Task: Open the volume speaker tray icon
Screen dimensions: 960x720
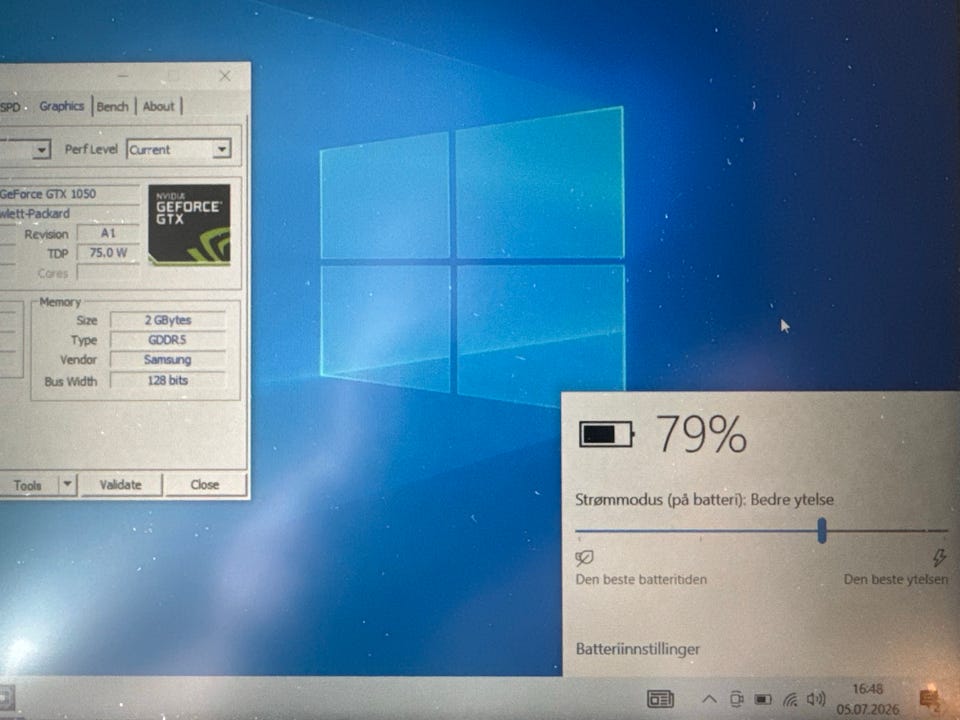Action: (816, 698)
